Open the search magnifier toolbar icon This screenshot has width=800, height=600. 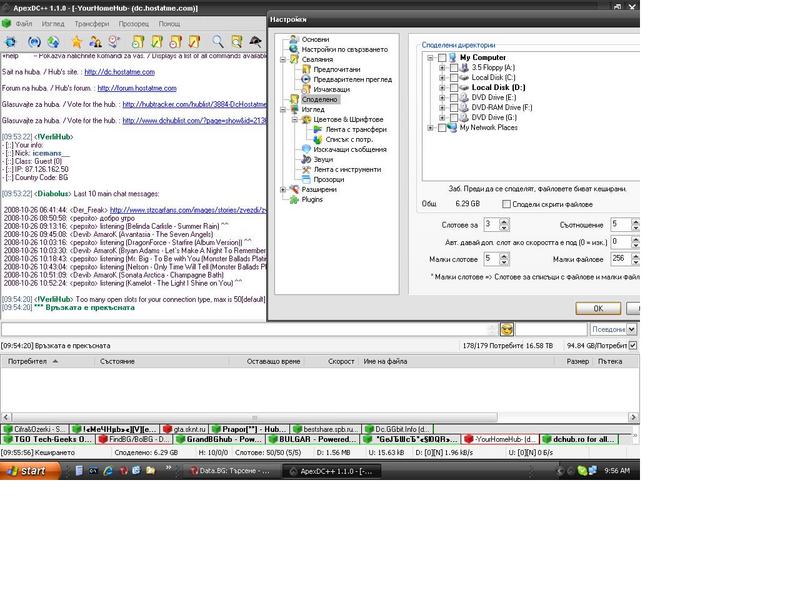218,42
